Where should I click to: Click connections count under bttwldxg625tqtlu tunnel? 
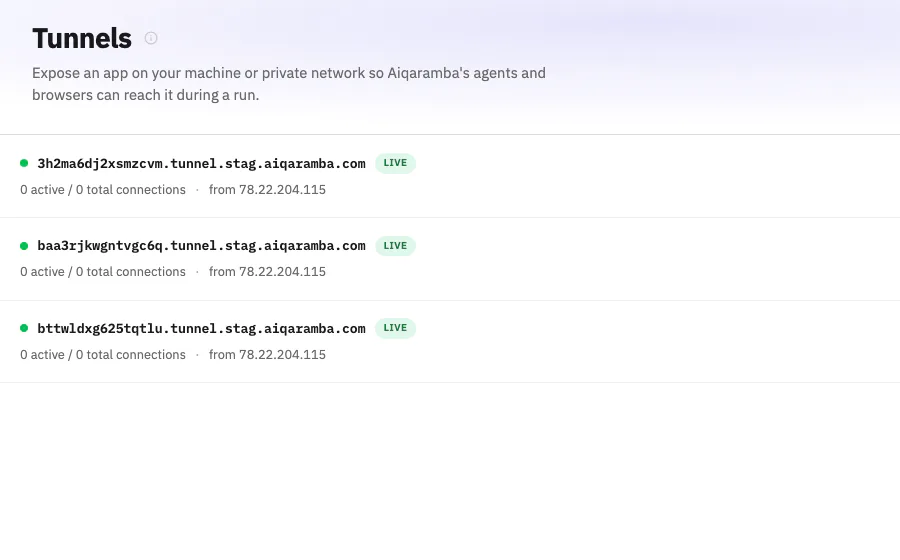[103, 355]
